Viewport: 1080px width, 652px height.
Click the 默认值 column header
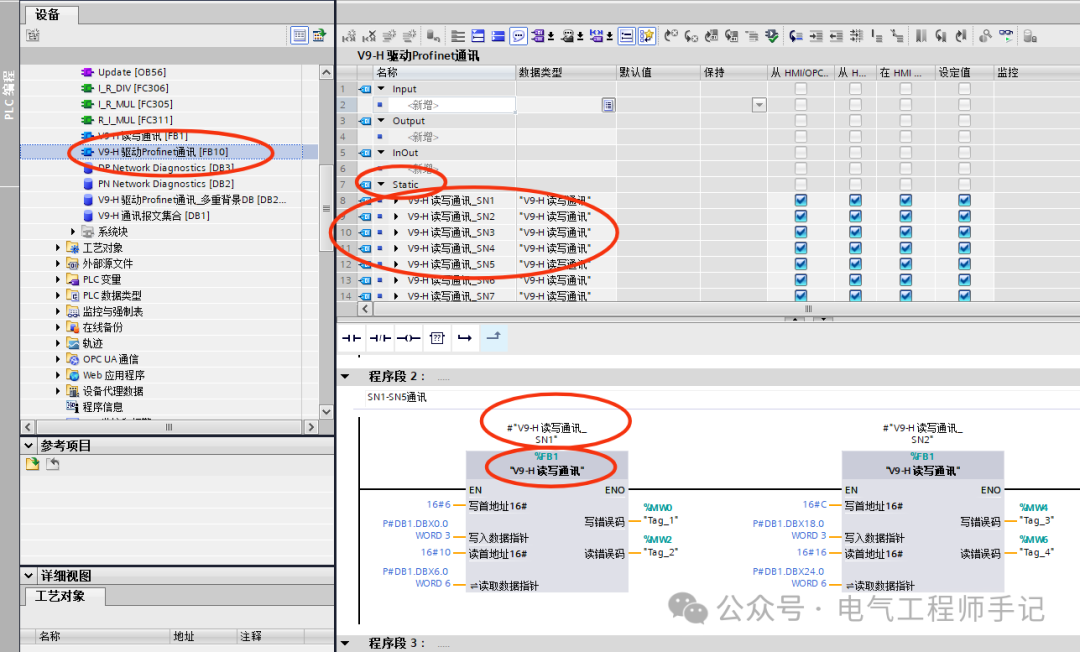coord(658,72)
